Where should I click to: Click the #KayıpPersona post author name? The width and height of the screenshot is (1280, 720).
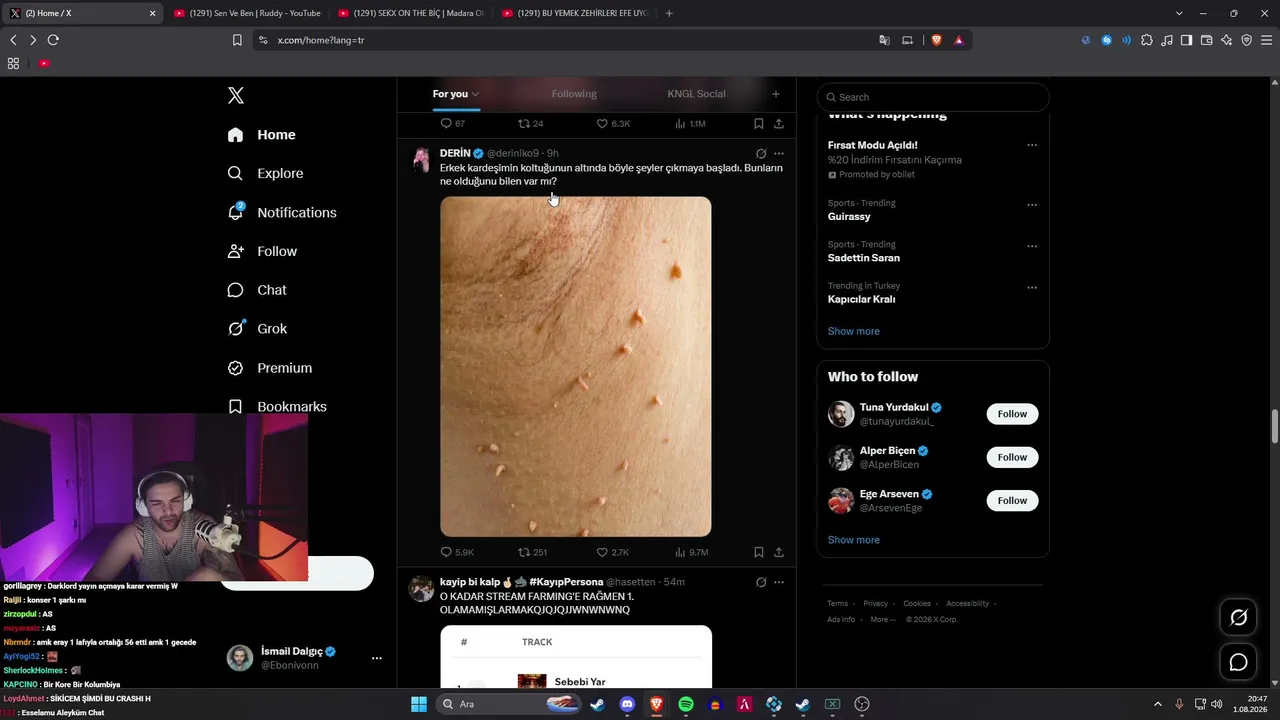[521, 582]
